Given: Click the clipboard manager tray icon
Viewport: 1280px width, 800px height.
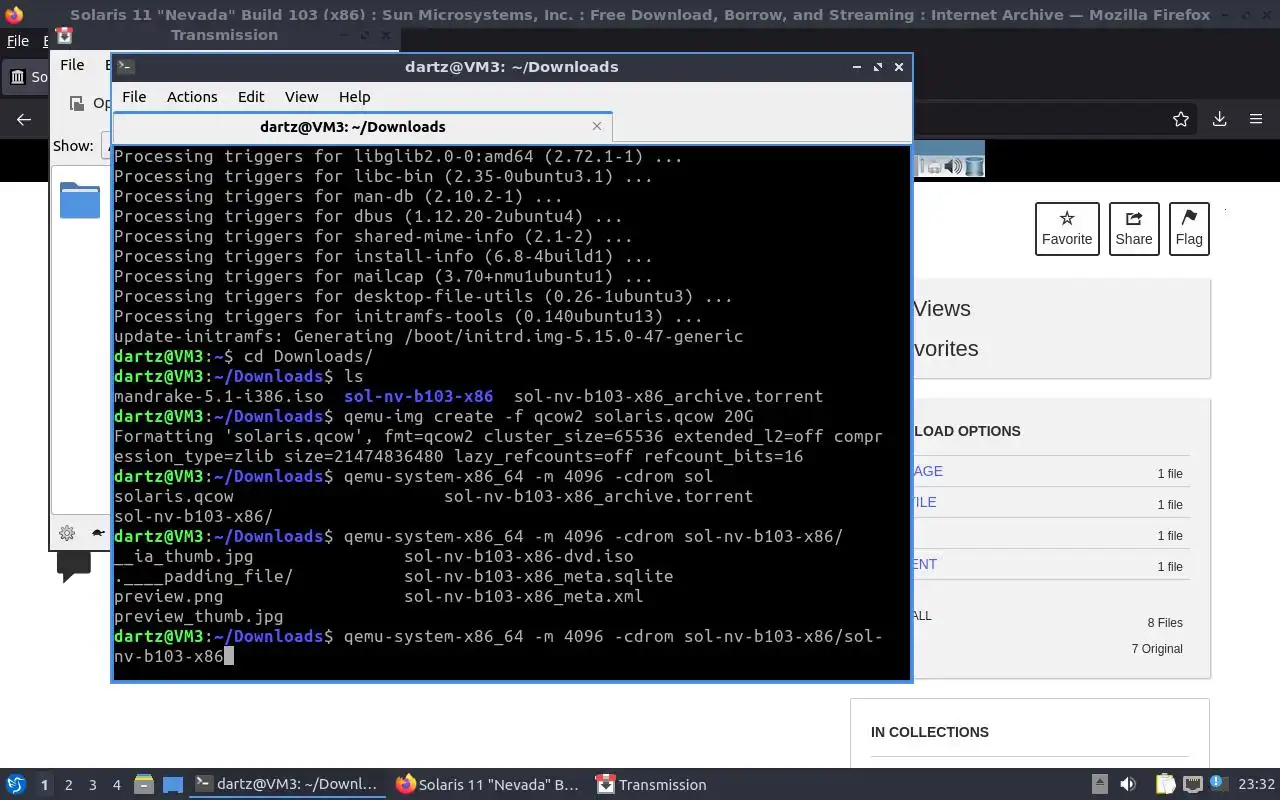Looking at the screenshot, I should click(x=1166, y=785).
